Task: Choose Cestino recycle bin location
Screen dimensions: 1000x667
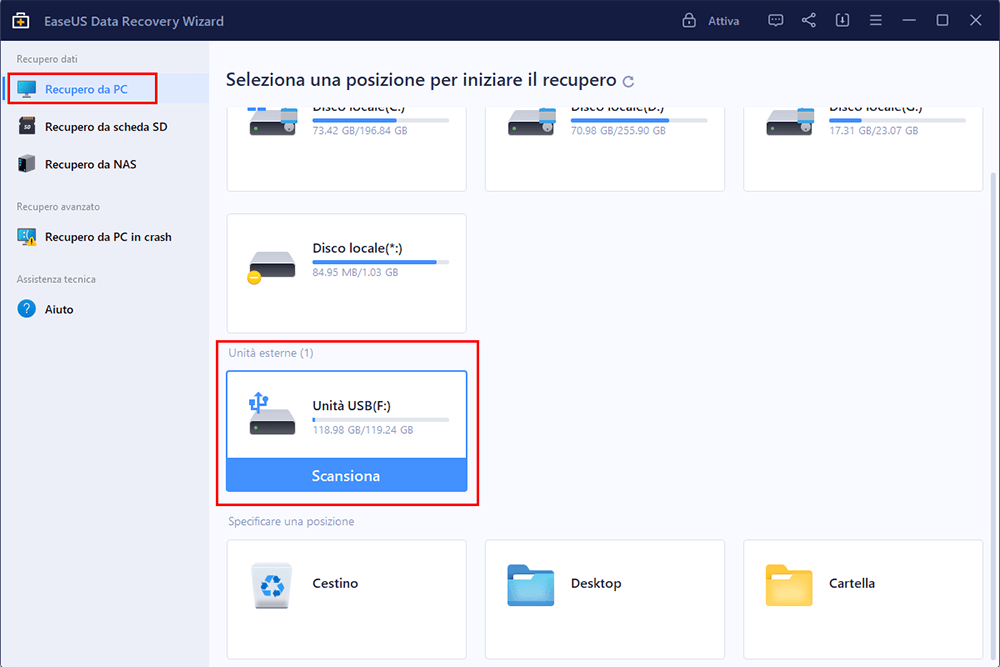Action: 346,599
